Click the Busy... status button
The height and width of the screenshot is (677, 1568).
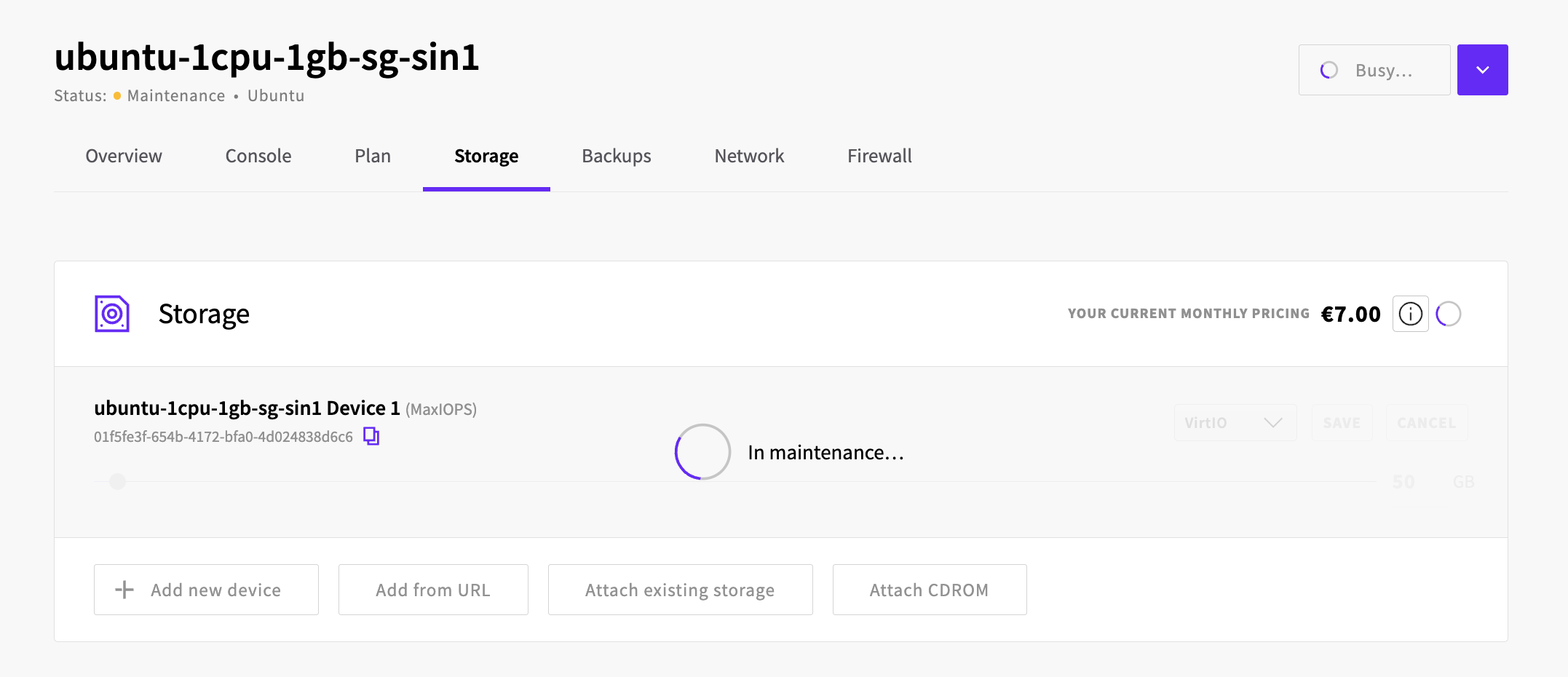pyautogui.click(x=1374, y=70)
